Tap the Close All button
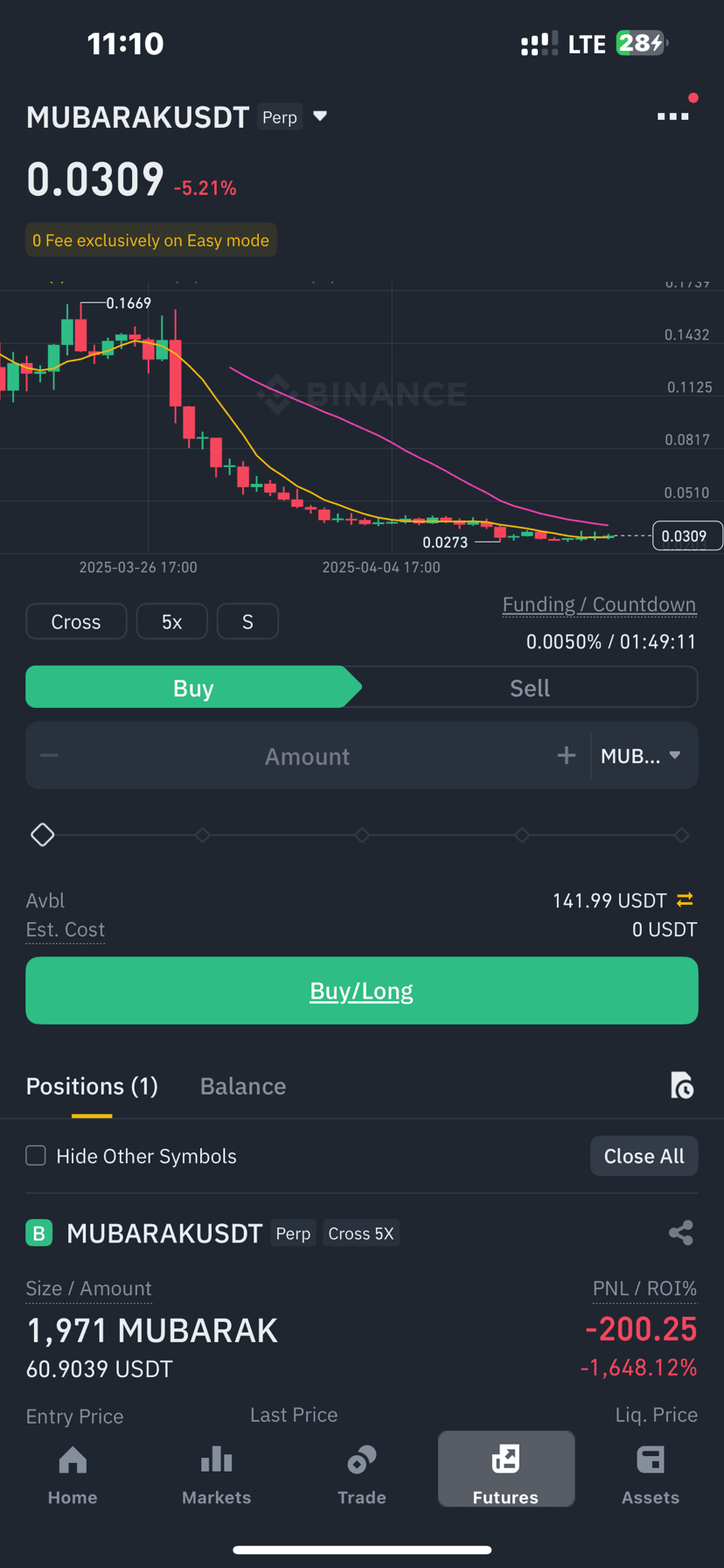724x1568 pixels. [x=644, y=1156]
